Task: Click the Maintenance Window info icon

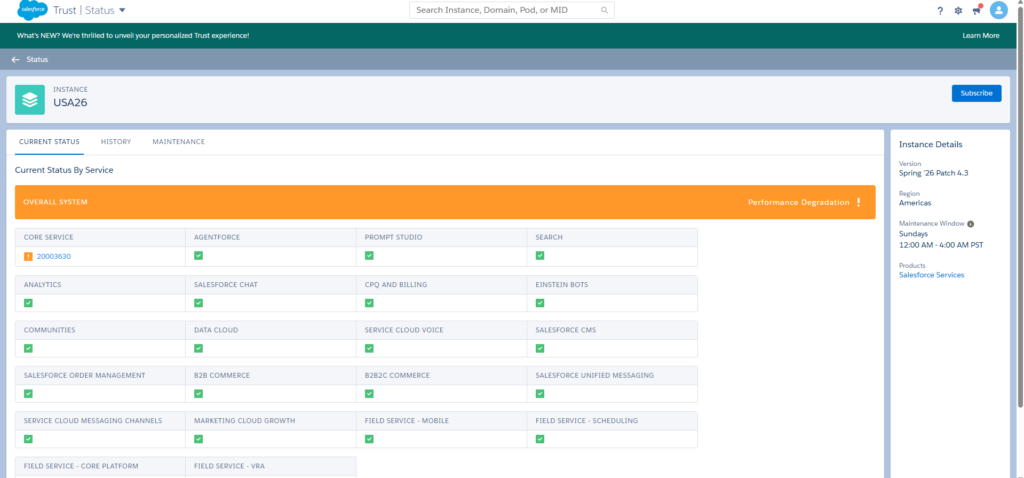Action: pos(970,224)
